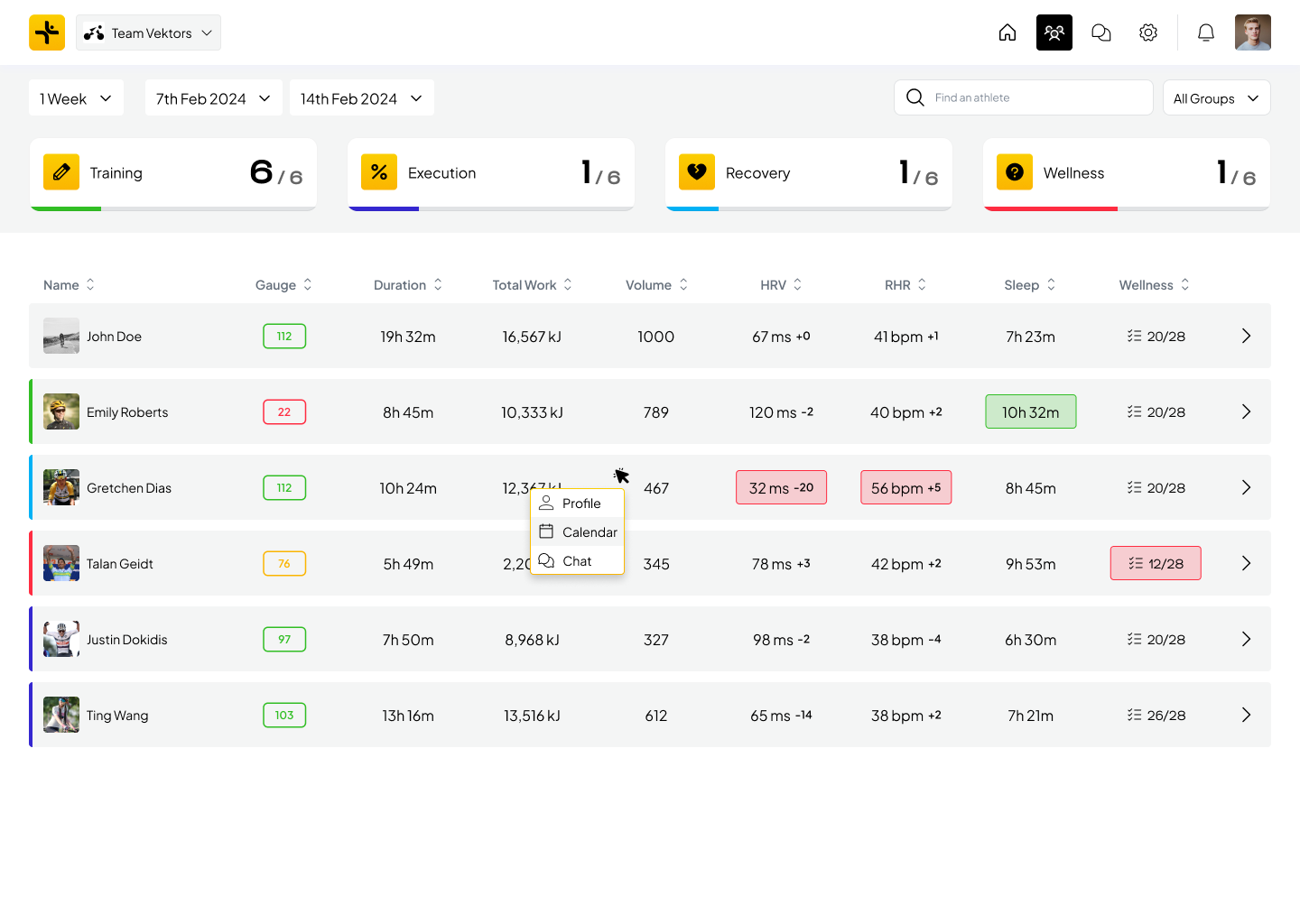Viewport: 1300px width, 924px height.
Task: Click Justin Dokidis name
Action: [126, 640]
